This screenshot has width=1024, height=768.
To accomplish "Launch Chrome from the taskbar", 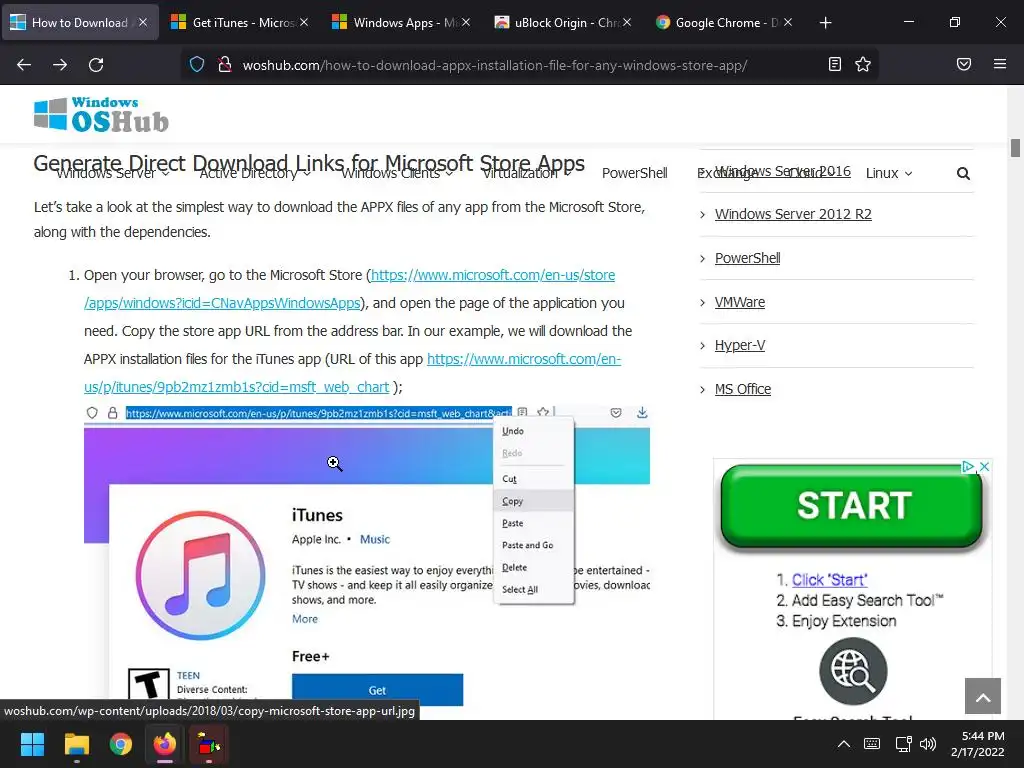I will tap(121, 744).
